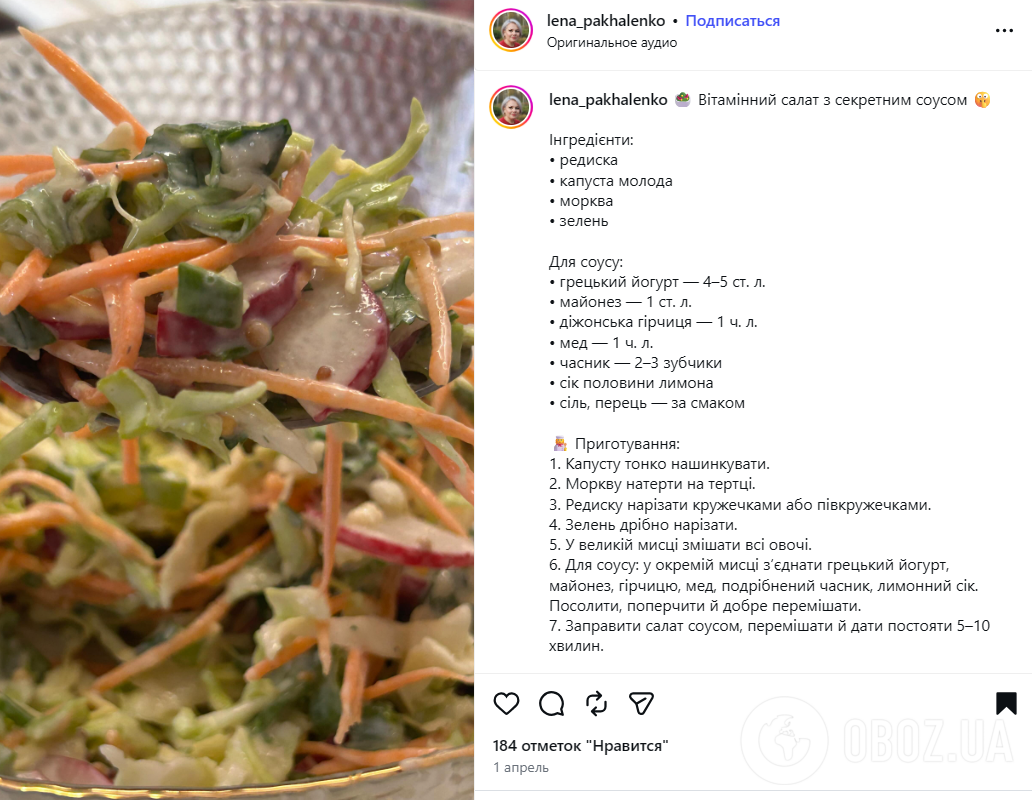Open lena_pakhalenko username in caption
This screenshot has width=1032, height=800.
608,100
